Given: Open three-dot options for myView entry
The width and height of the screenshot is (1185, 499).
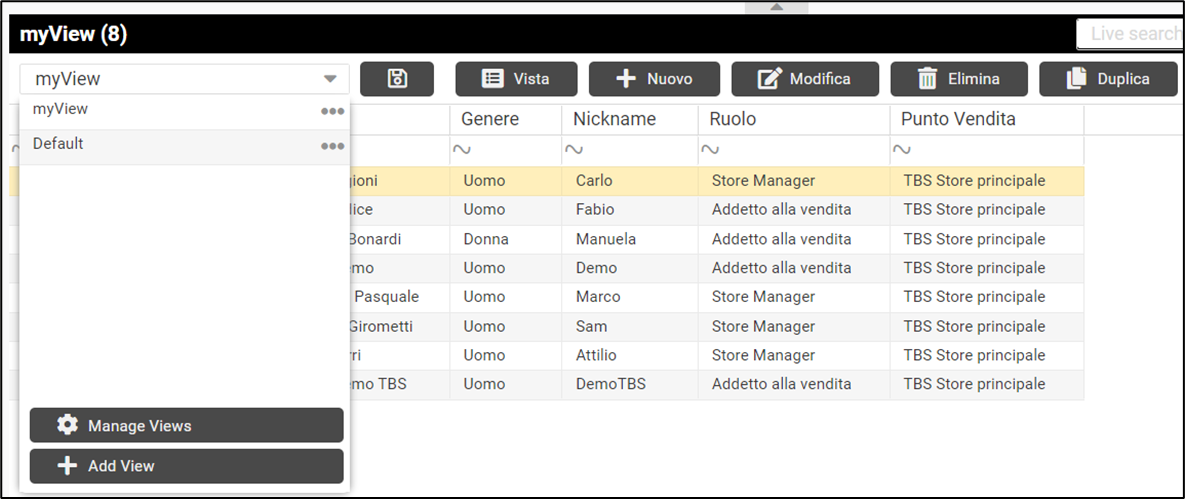Looking at the screenshot, I should click(332, 111).
